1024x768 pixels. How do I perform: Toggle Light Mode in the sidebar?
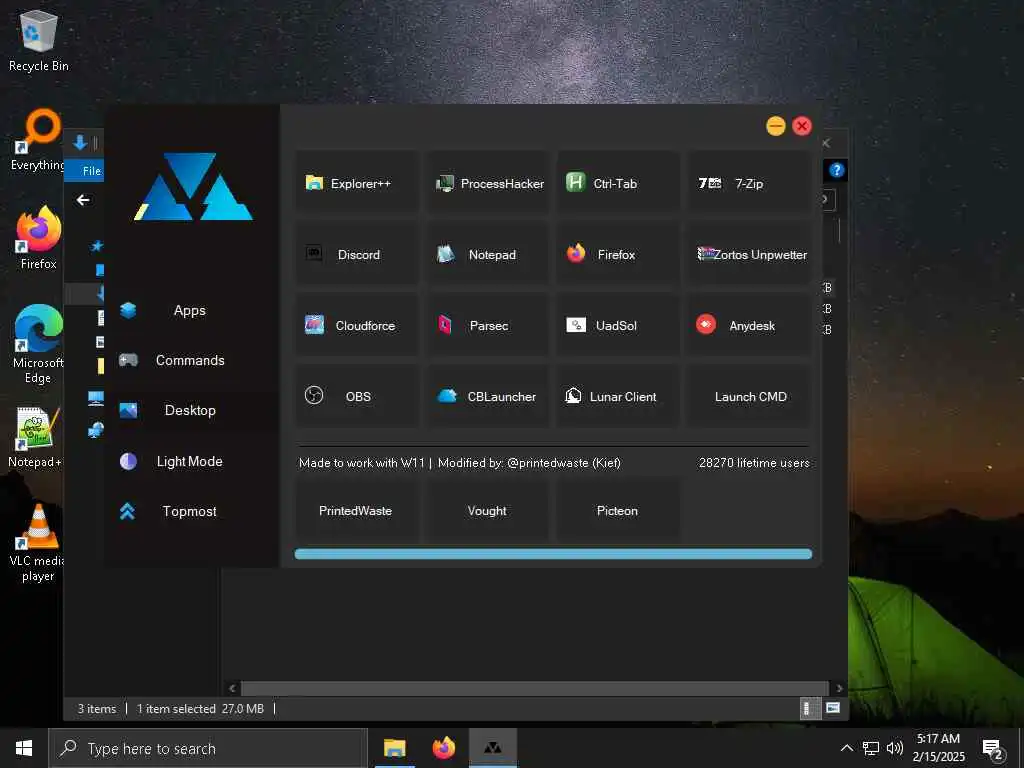(x=191, y=461)
